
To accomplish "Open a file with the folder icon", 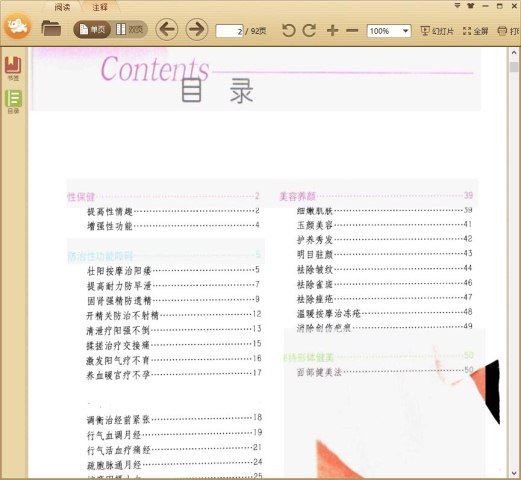I will (x=51, y=28).
